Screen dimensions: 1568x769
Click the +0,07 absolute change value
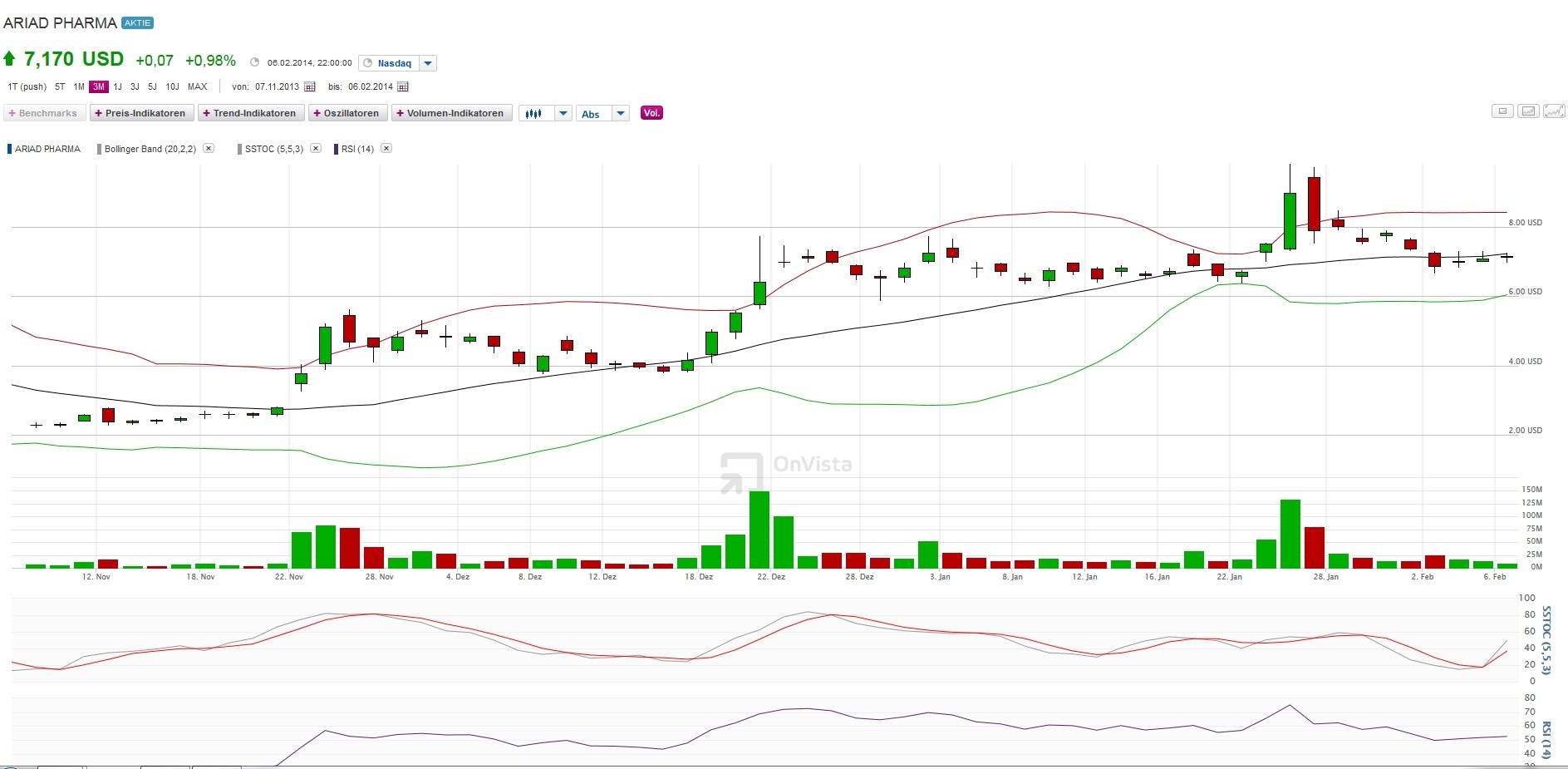(x=155, y=61)
